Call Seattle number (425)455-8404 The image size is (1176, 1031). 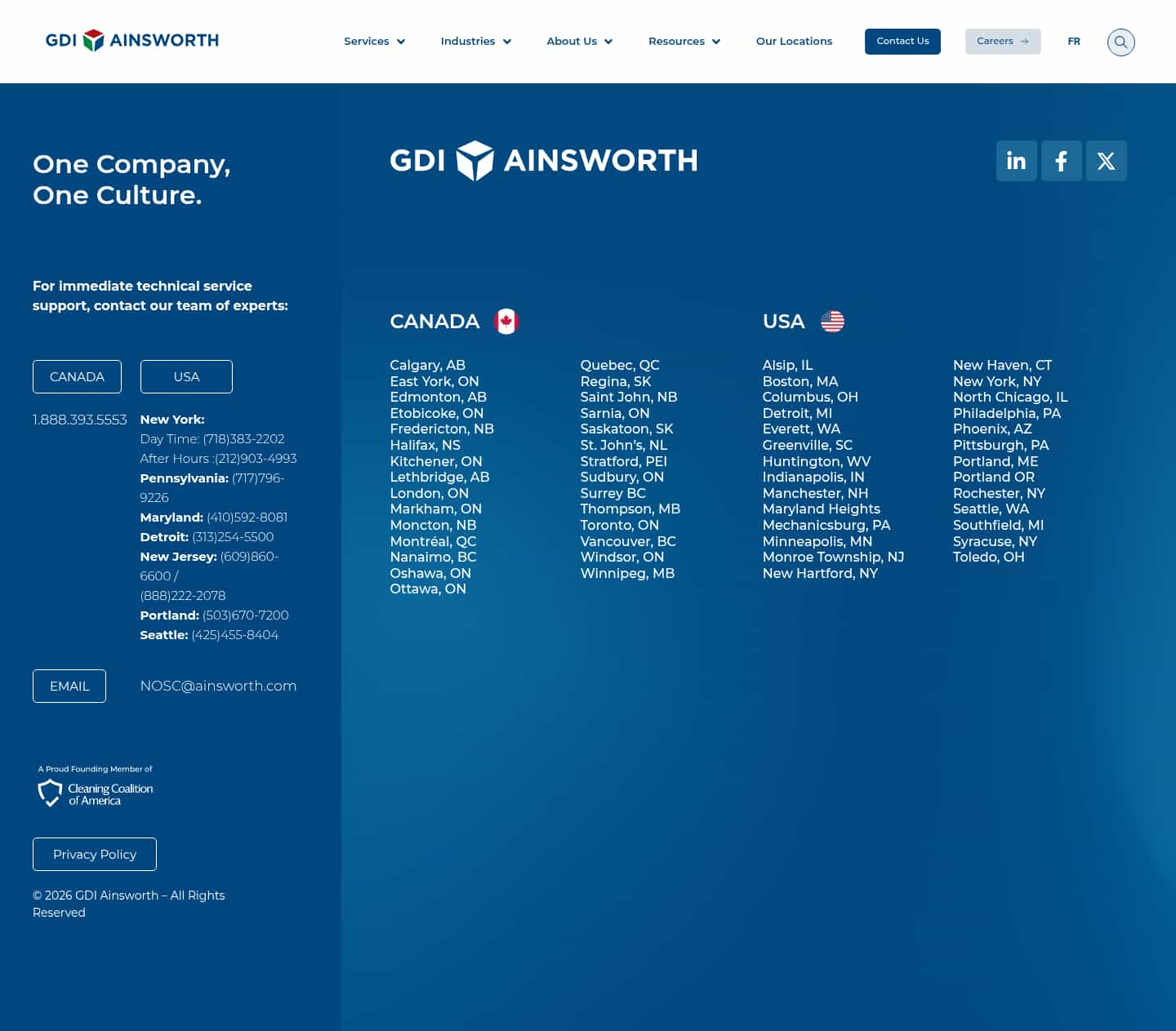pyautogui.click(x=234, y=635)
